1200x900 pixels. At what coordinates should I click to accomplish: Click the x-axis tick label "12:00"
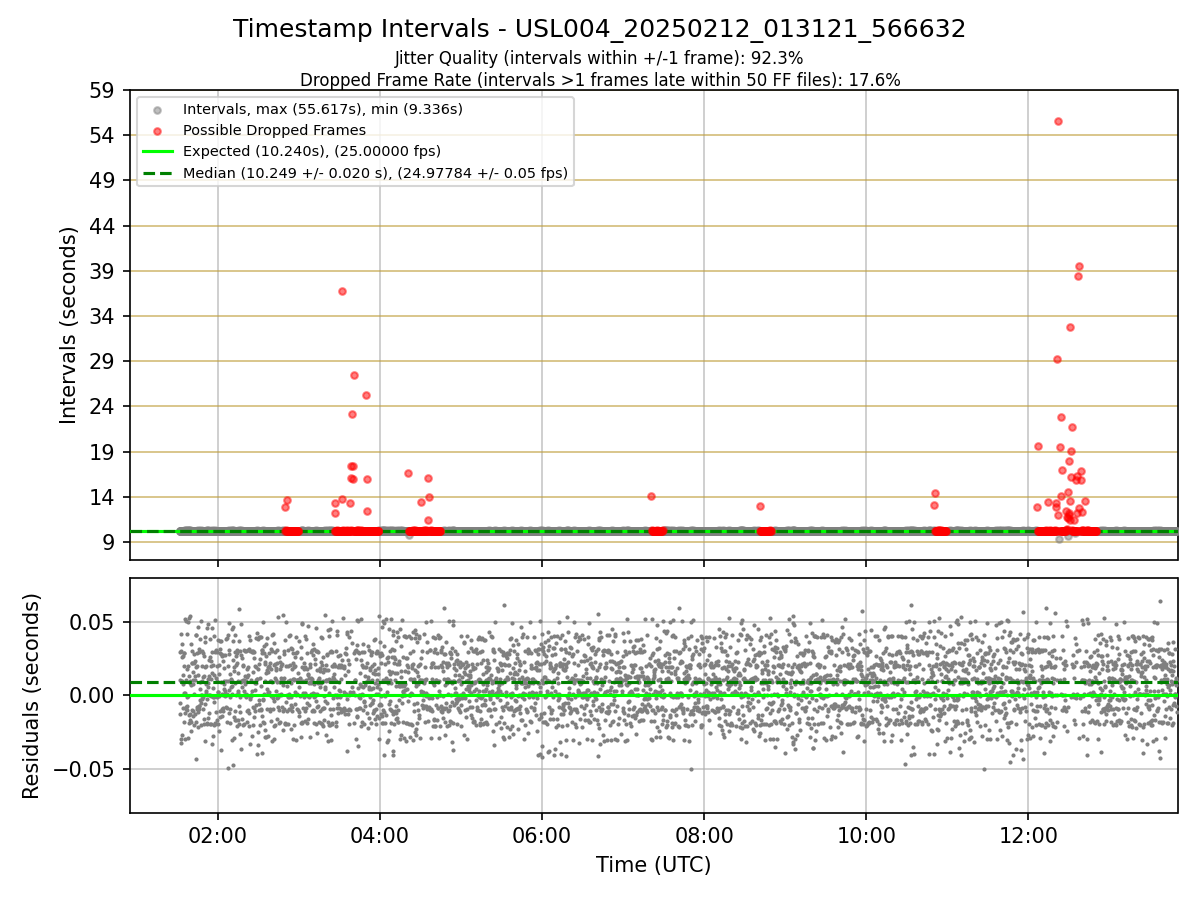tap(1028, 835)
